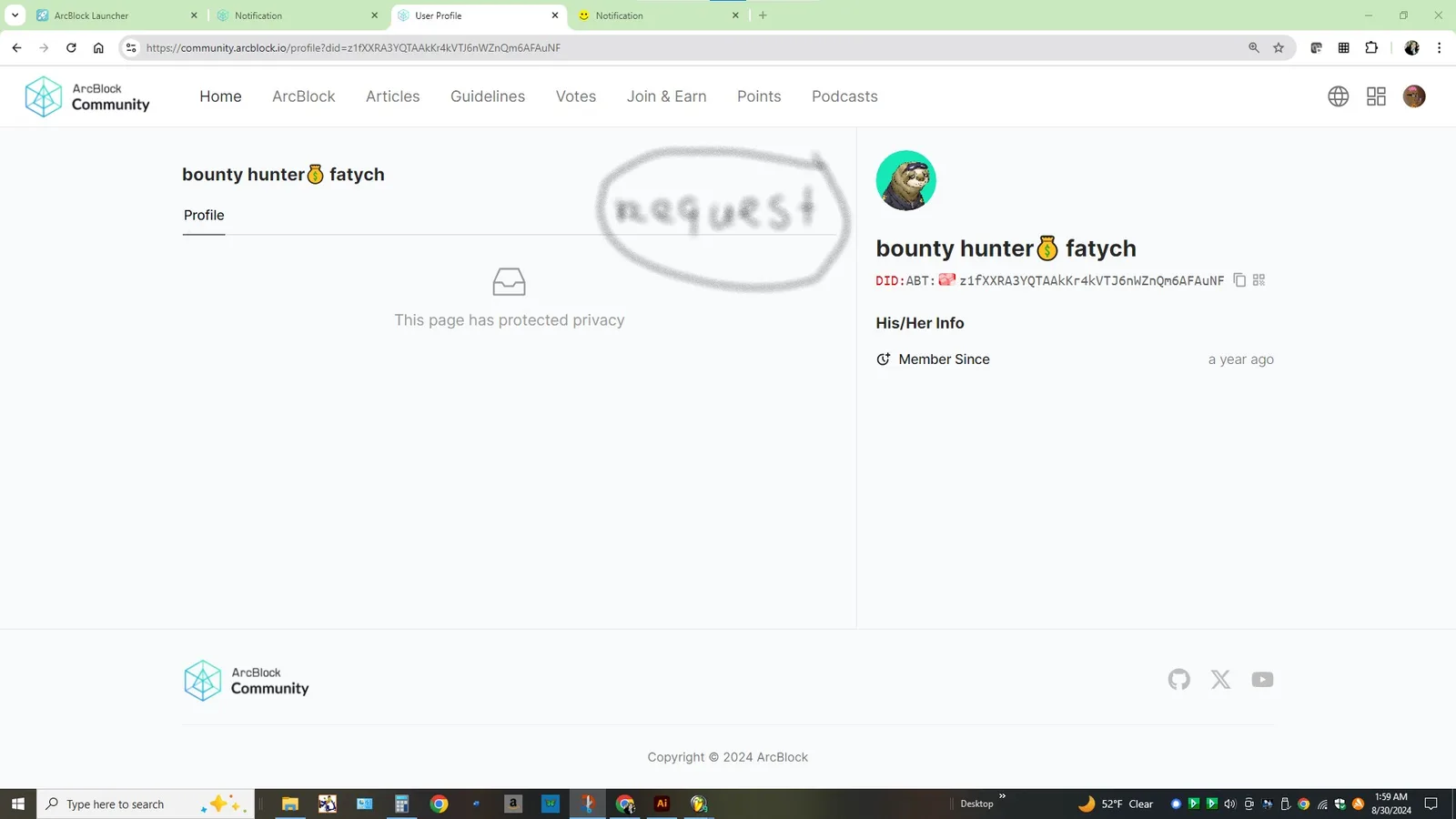Open Points in the navigation
Viewport: 1456px width, 819px height.
[759, 96]
